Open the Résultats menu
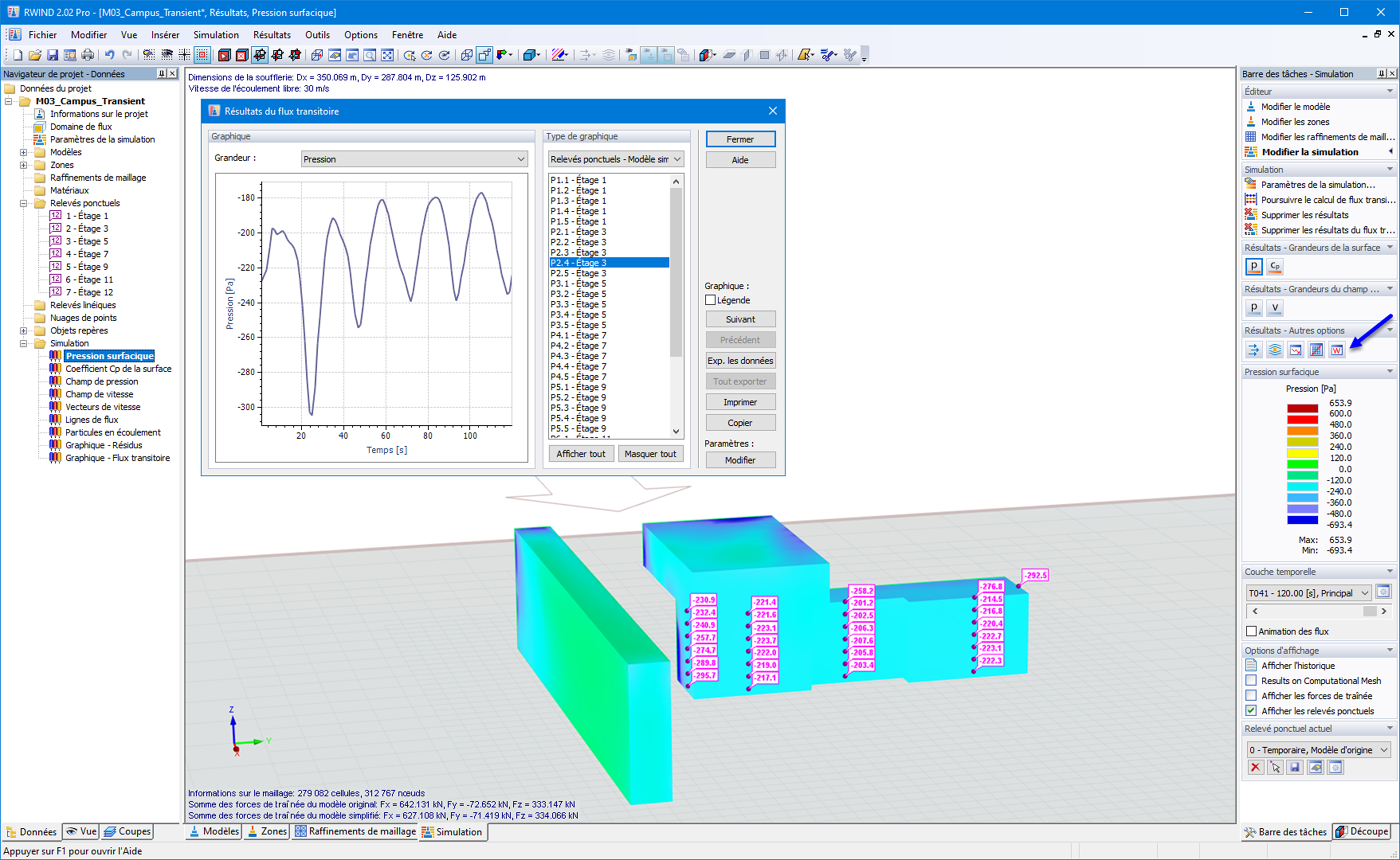1400x860 pixels. 271,35
